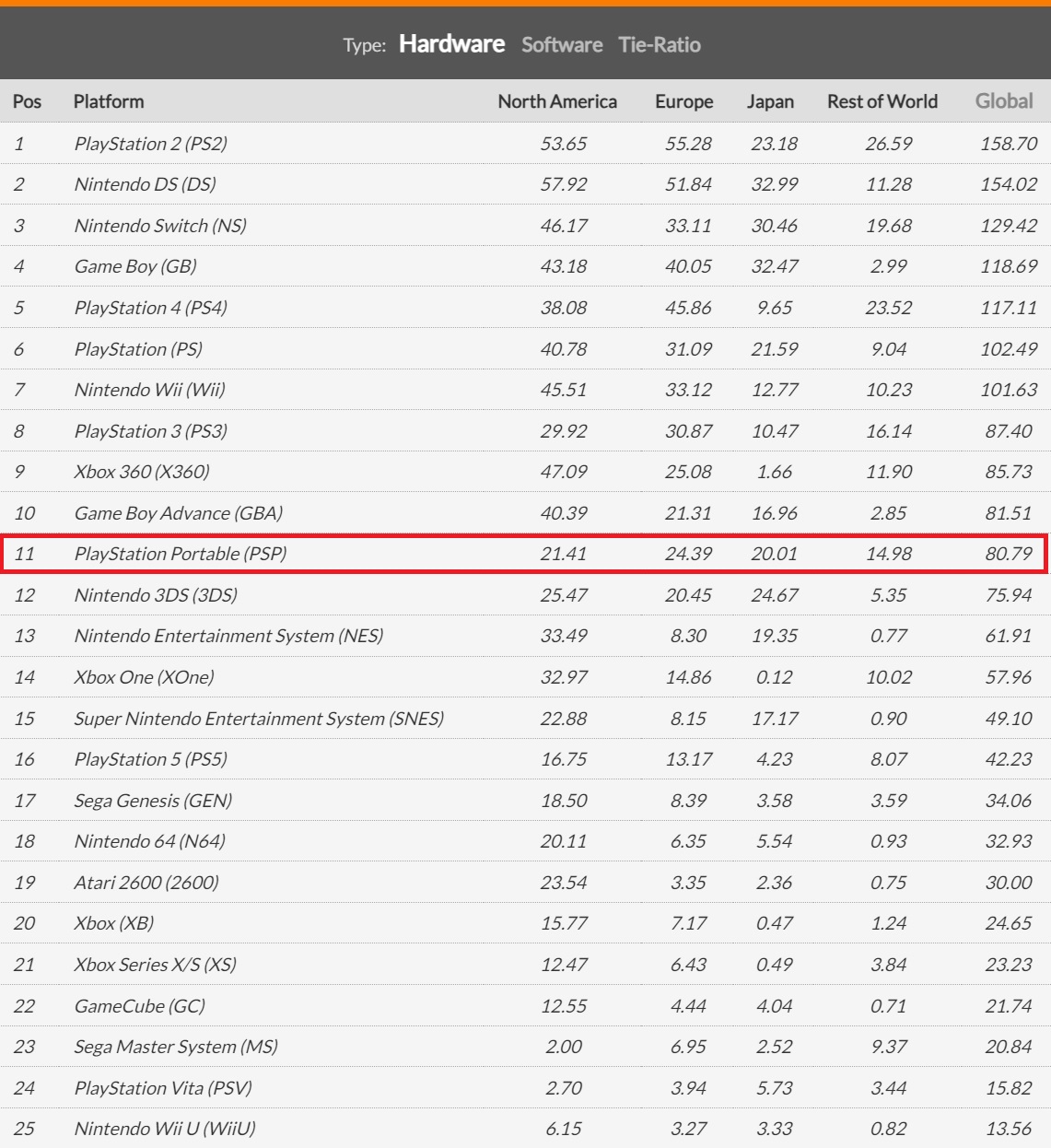Image resolution: width=1051 pixels, height=1148 pixels.
Task: Switch to the Hardware type tab
Action: 451,44
